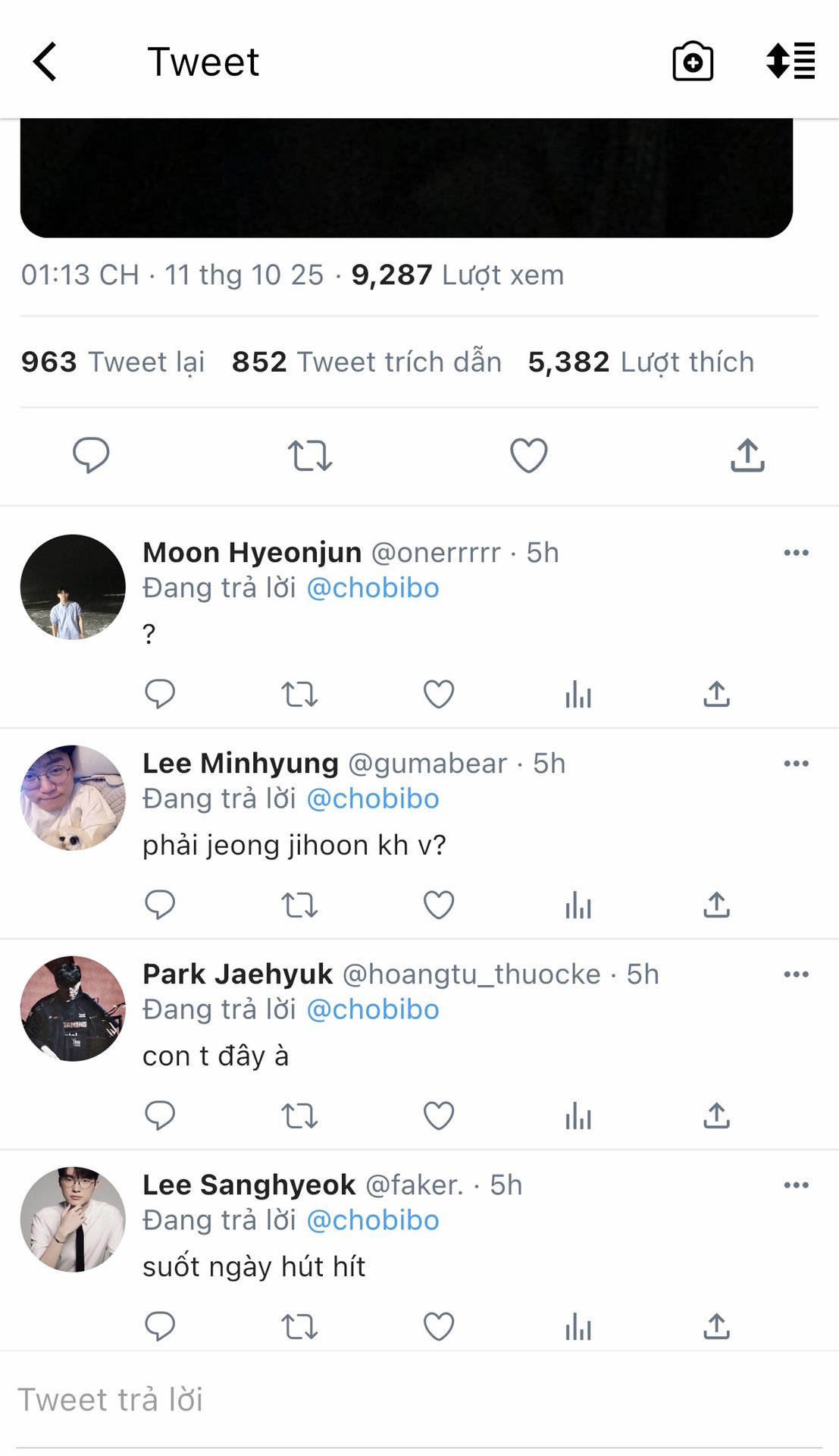
Task: Share the main tweet
Action: tap(747, 455)
